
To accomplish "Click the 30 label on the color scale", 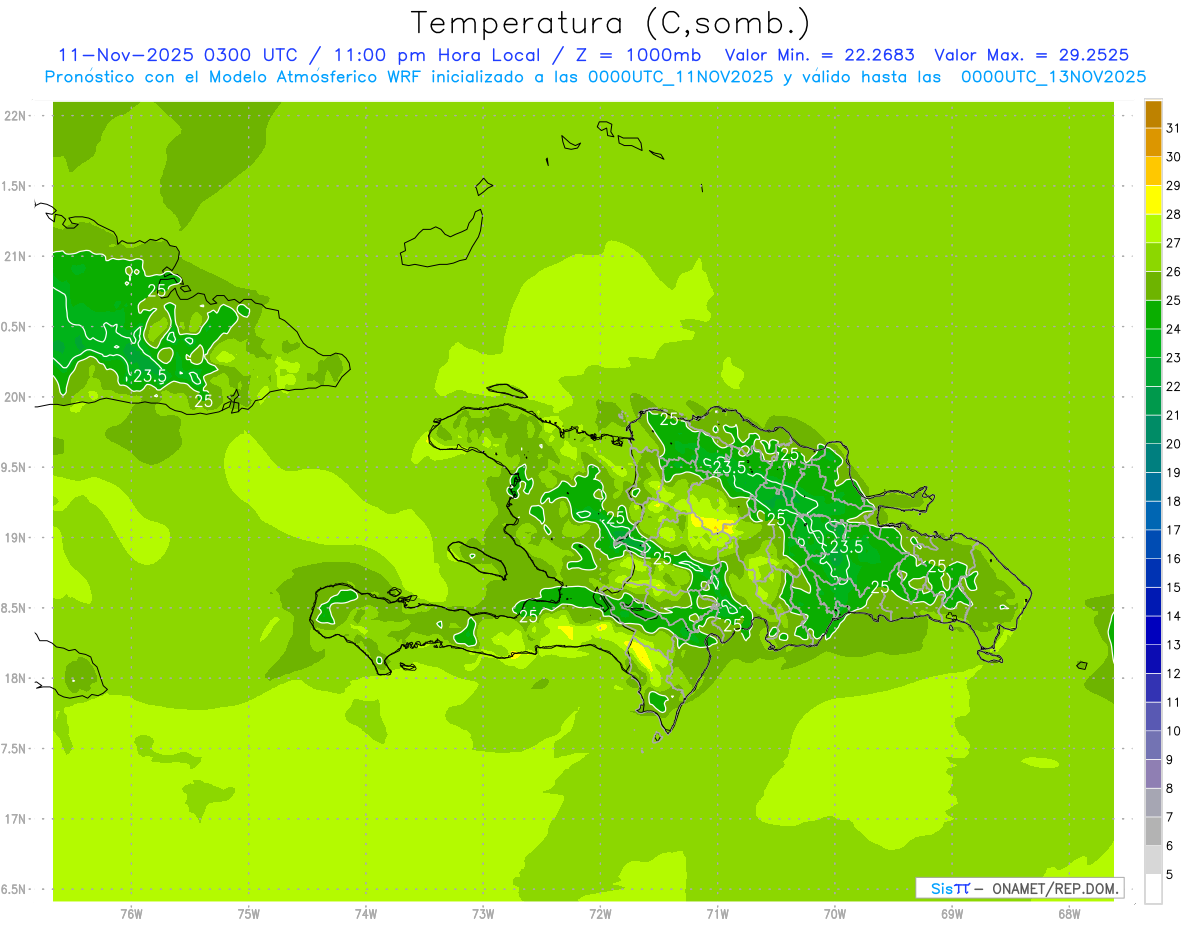I will click(1174, 157).
